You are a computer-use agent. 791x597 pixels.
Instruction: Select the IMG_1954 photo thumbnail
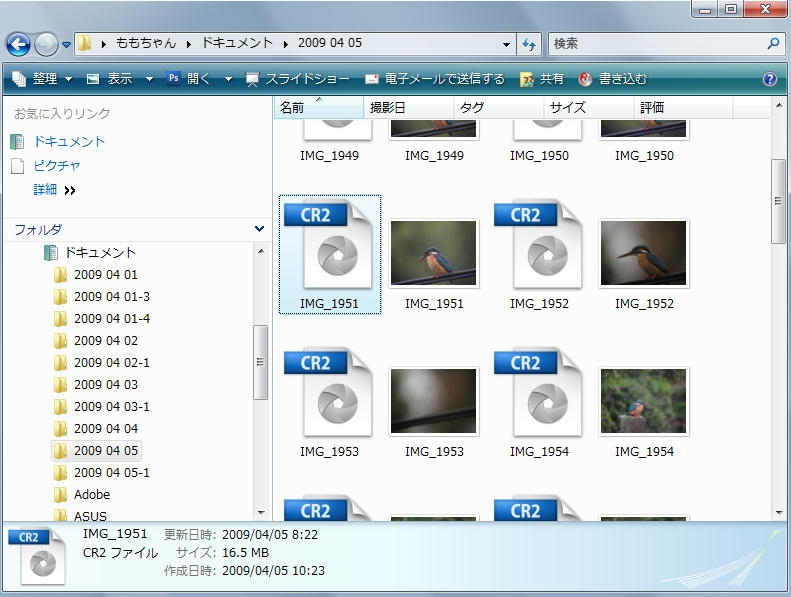(x=643, y=401)
